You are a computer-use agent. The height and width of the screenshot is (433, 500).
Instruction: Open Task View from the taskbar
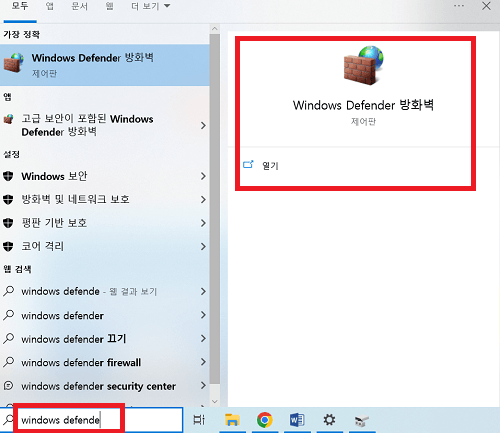point(199,420)
